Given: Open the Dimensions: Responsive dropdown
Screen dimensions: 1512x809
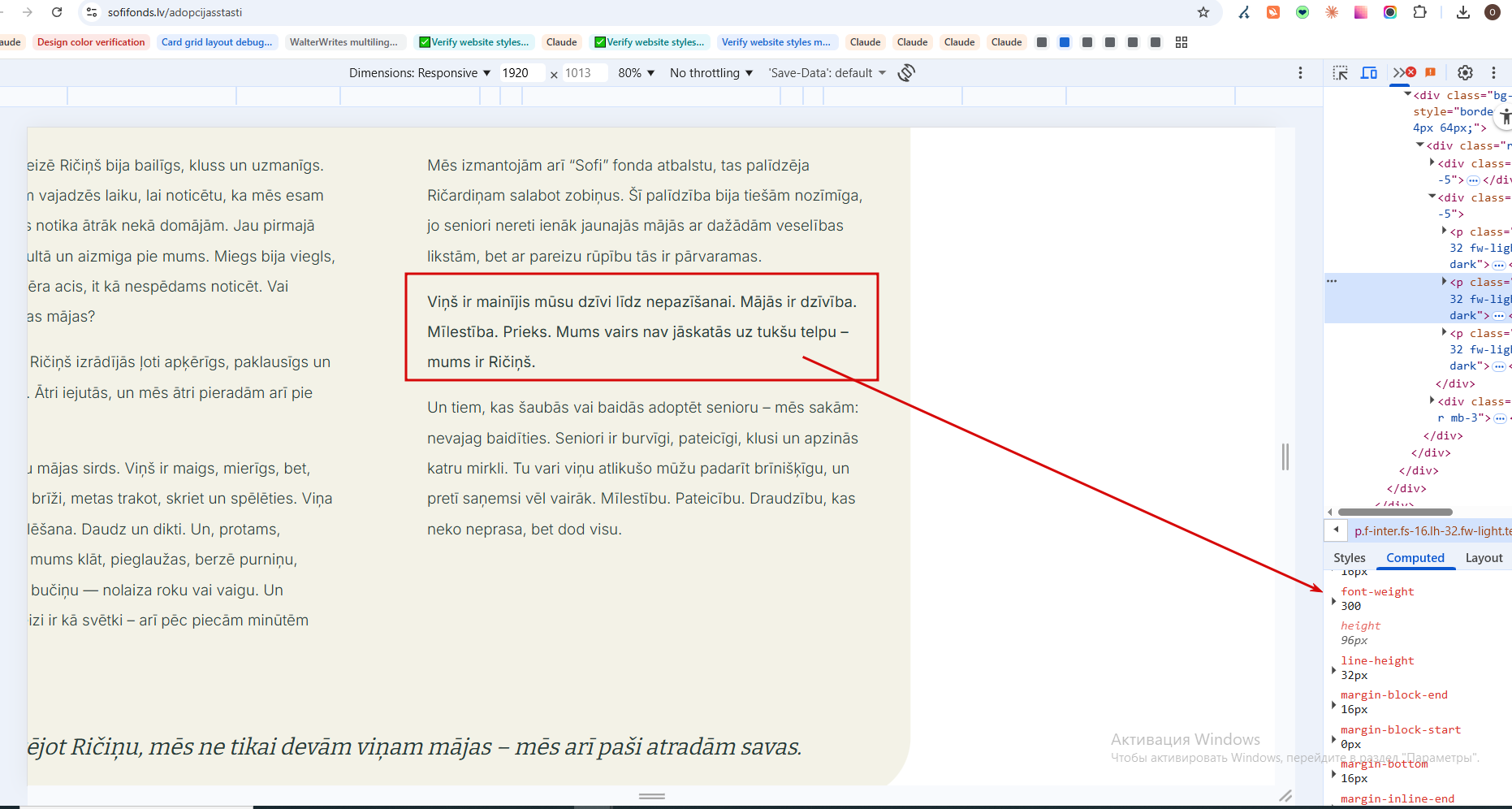Looking at the screenshot, I should (420, 72).
